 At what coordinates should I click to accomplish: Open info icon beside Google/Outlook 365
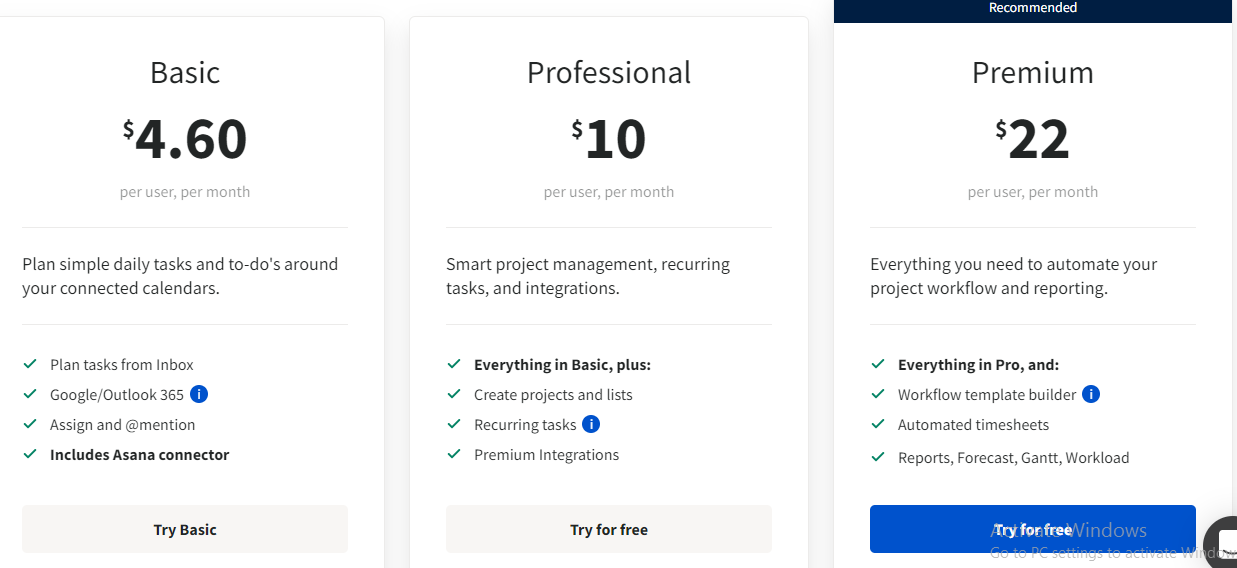(x=199, y=394)
